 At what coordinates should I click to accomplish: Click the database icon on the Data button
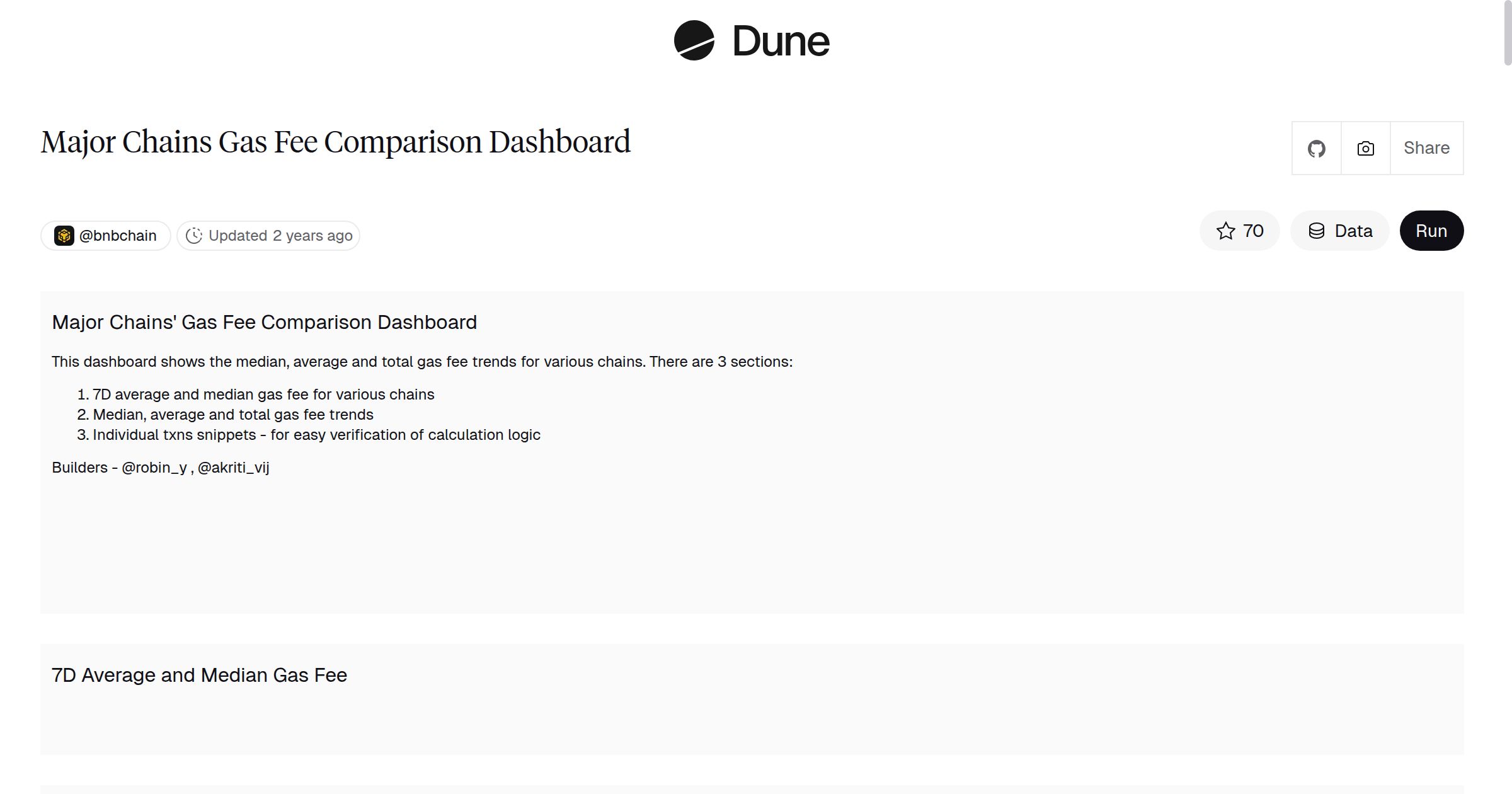pyautogui.click(x=1317, y=231)
